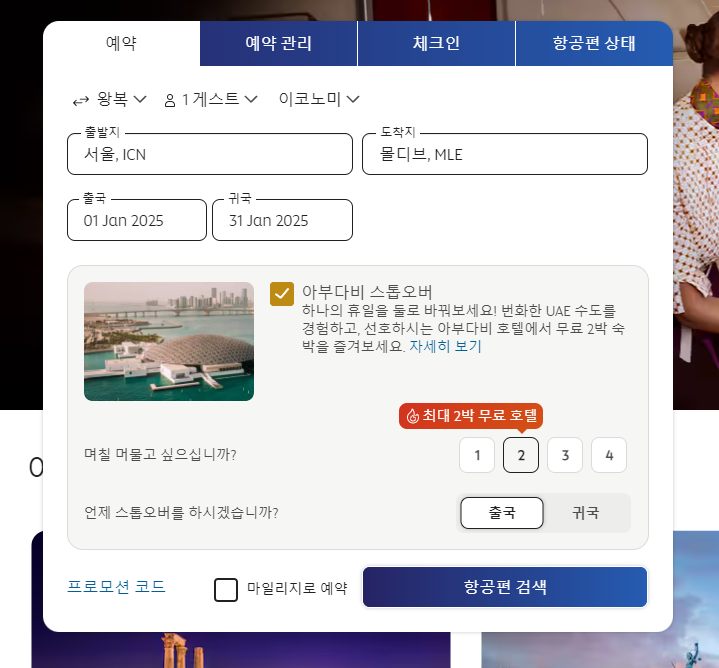Uncheck the 아부다비 스톱오버 checkbox
Image resolution: width=719 pixels, height=668 pixels.
coord(282,294)
